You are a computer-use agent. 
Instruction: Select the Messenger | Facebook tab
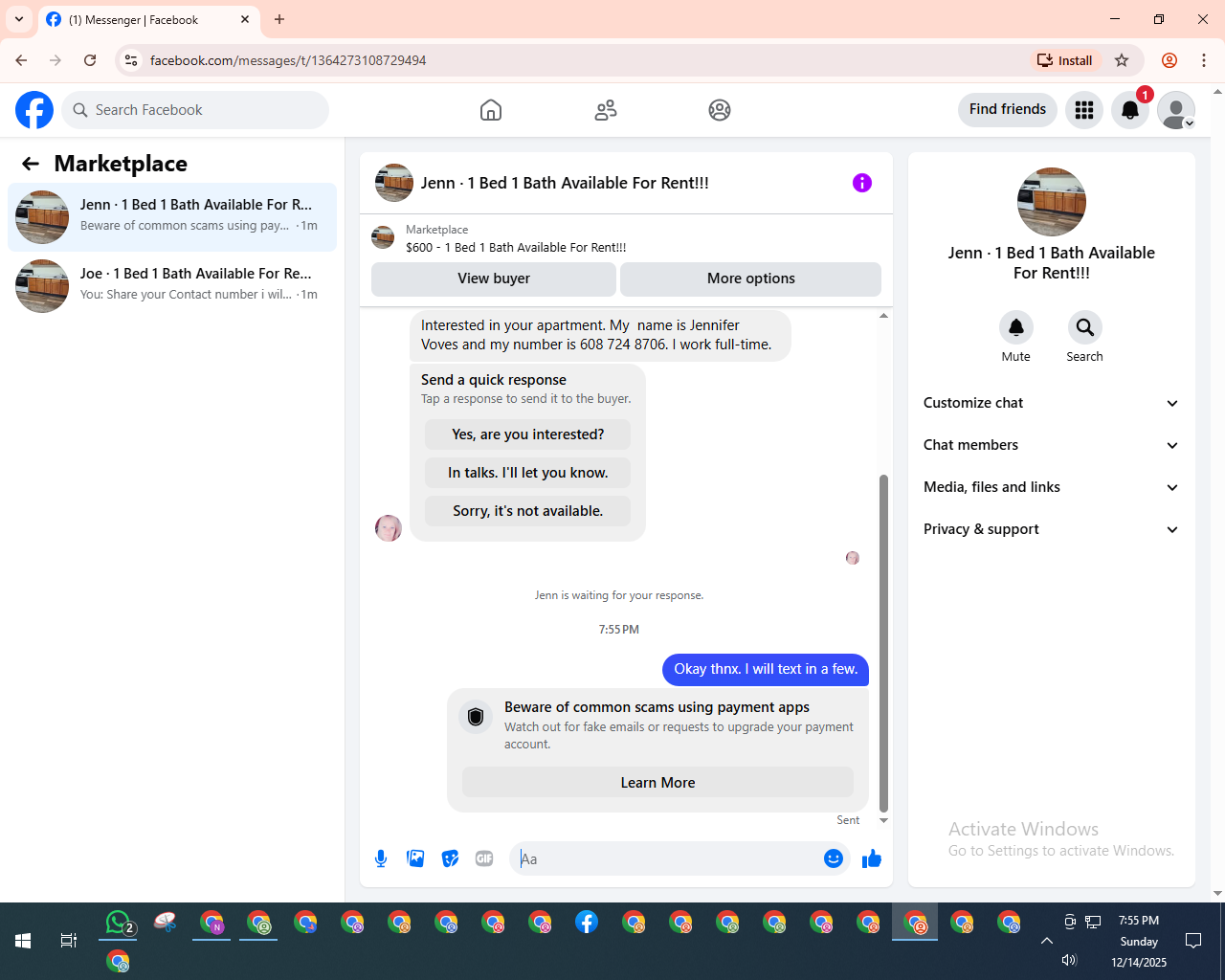click(148, 19)
